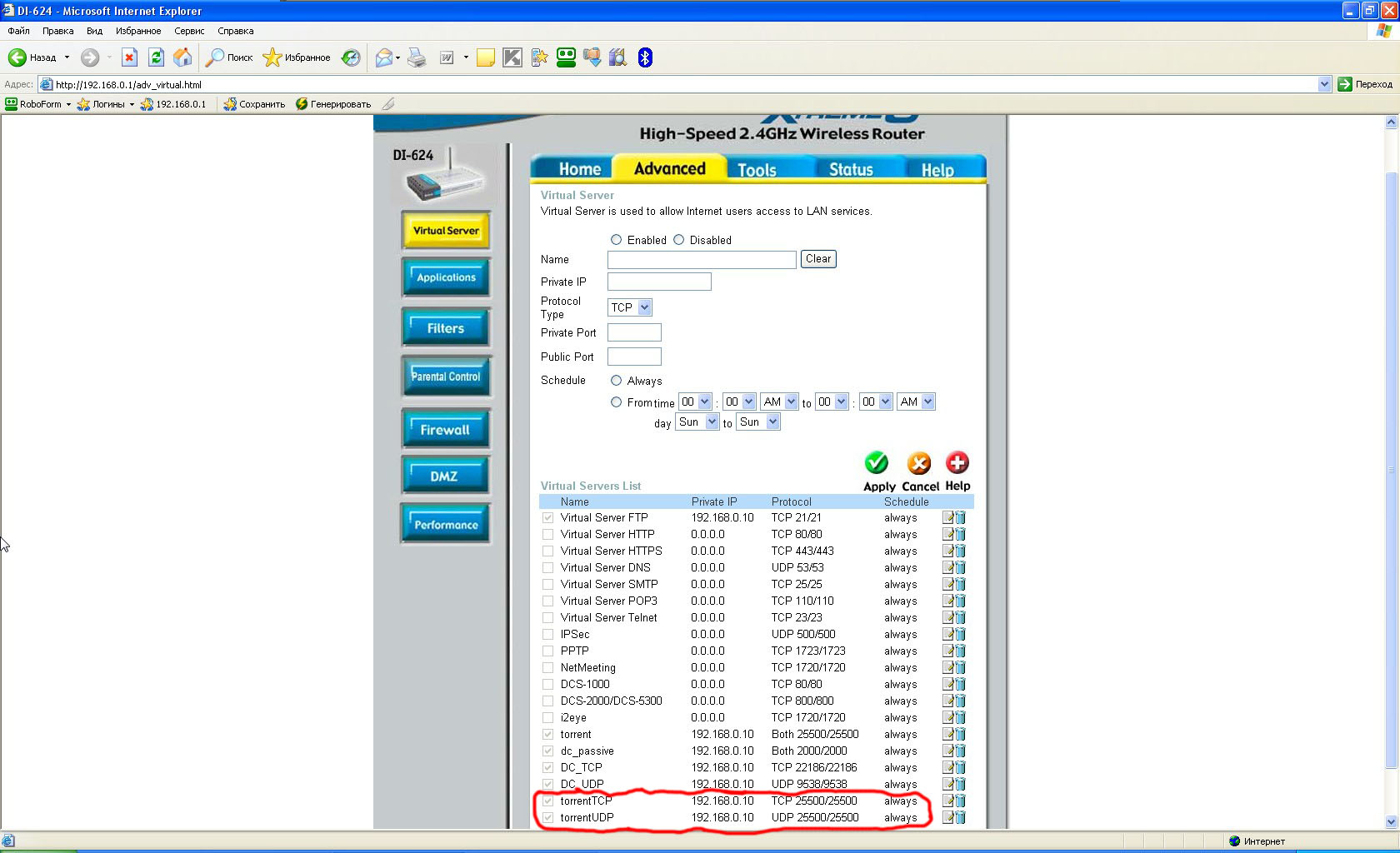Open the Firewall section

click(446, 430)
